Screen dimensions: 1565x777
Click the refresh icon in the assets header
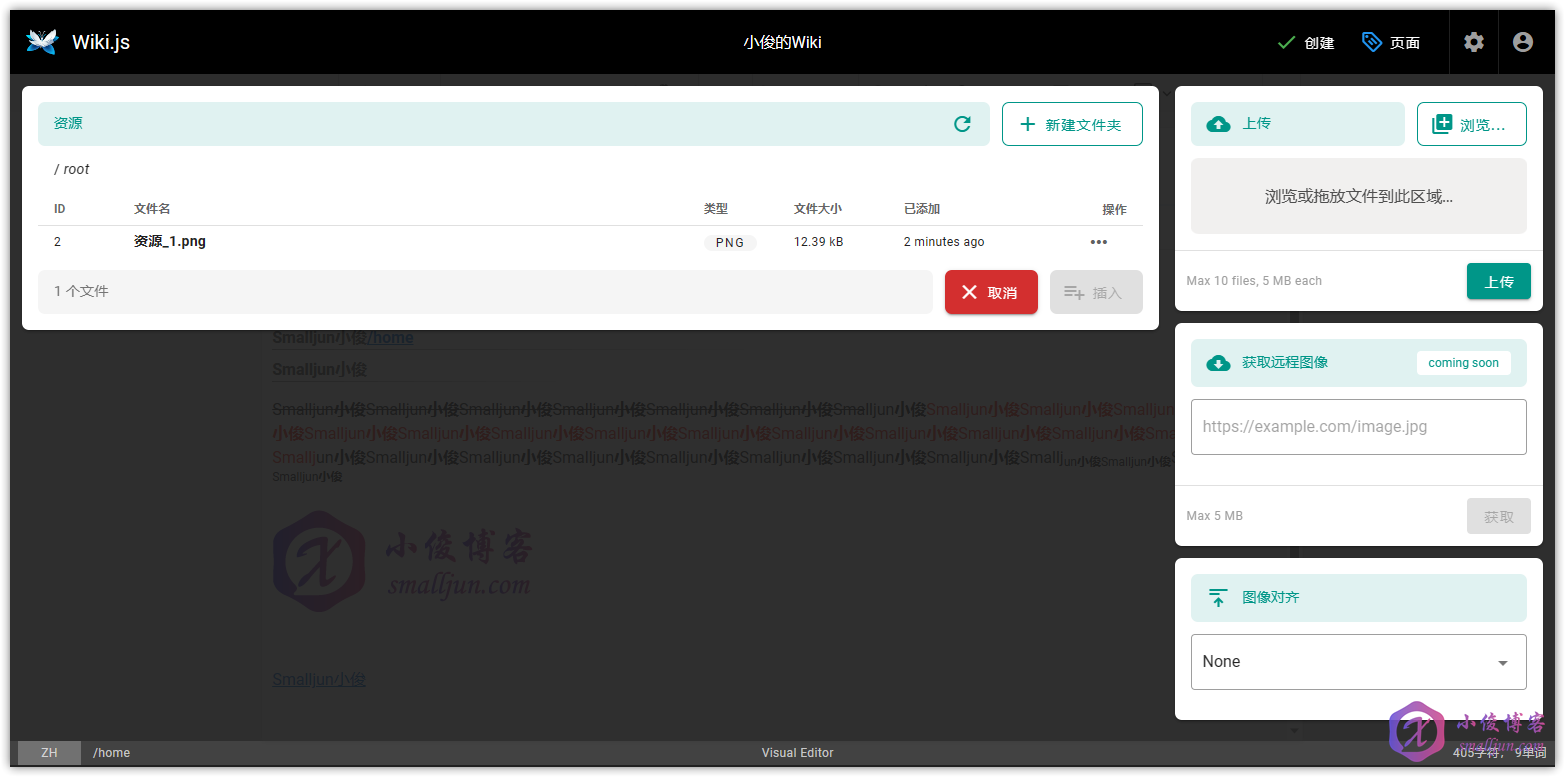962,124
